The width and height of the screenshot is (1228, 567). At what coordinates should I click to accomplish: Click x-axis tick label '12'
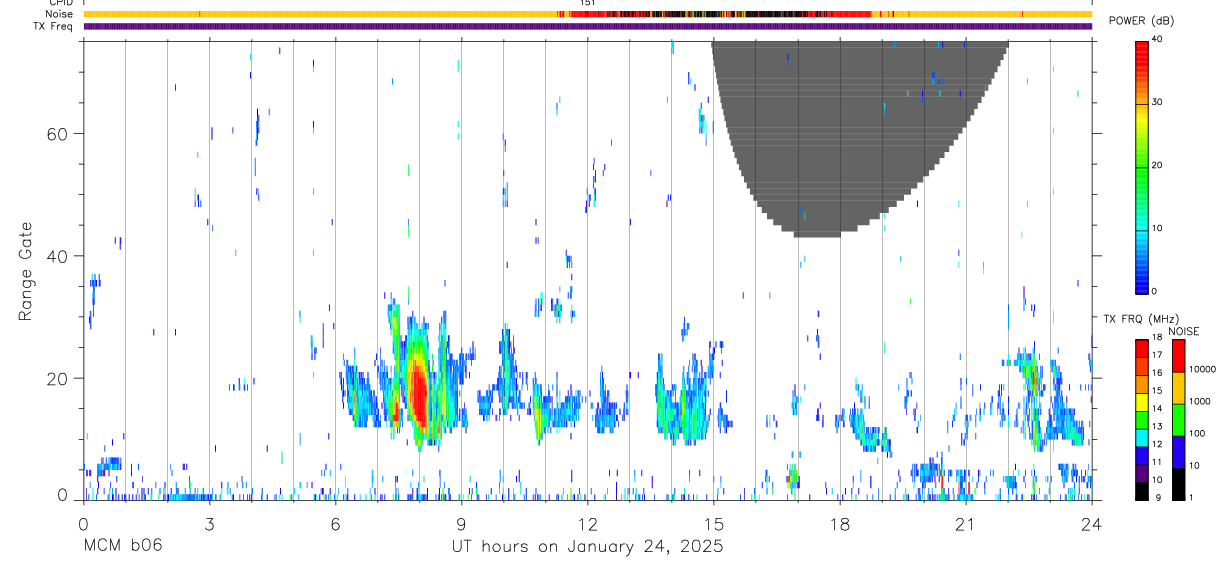pyautogui.click(x=588, y=524)
